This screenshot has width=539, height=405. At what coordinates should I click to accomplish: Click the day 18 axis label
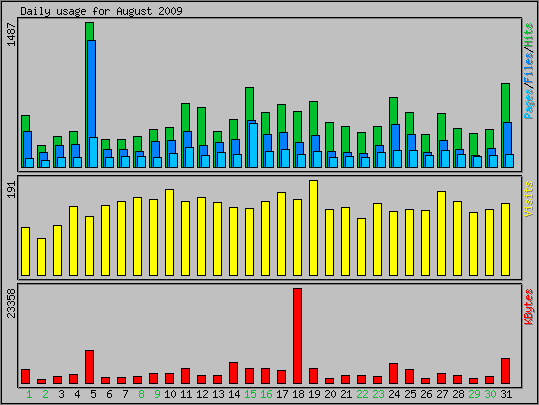pyautogui.click(x=298, y=394)
